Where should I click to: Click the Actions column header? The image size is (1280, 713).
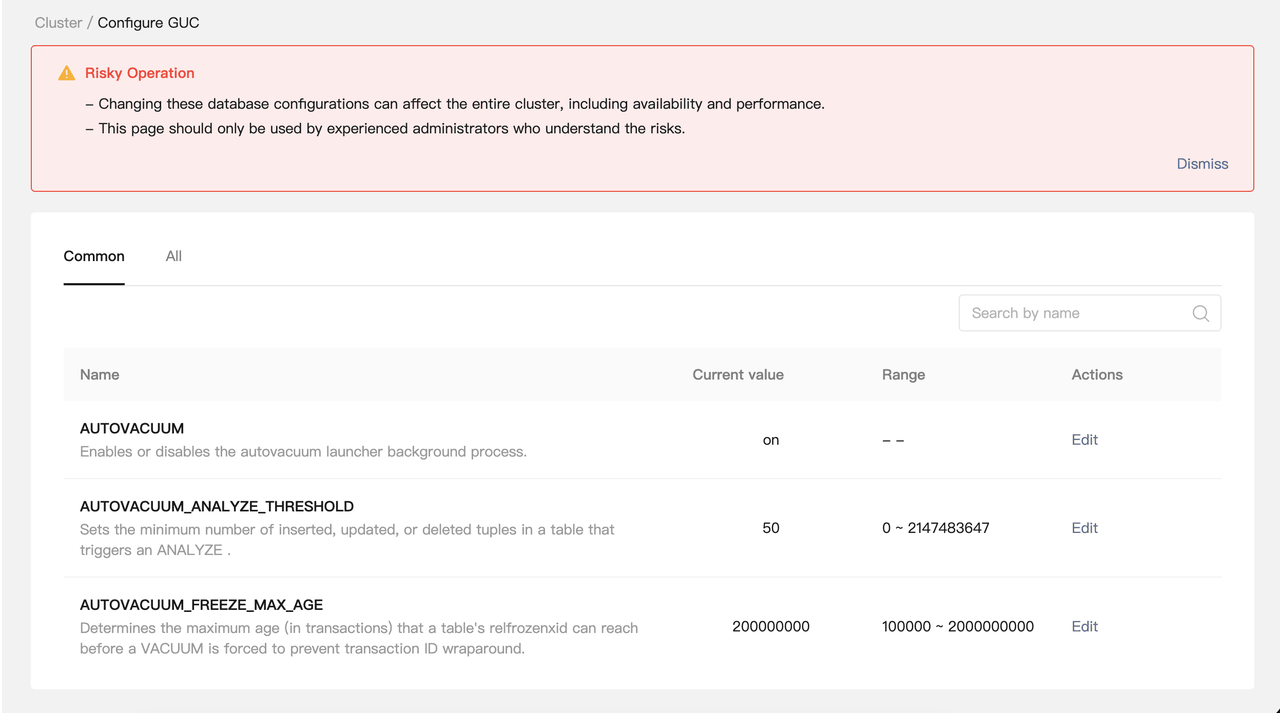click(x=1097, y=375)
